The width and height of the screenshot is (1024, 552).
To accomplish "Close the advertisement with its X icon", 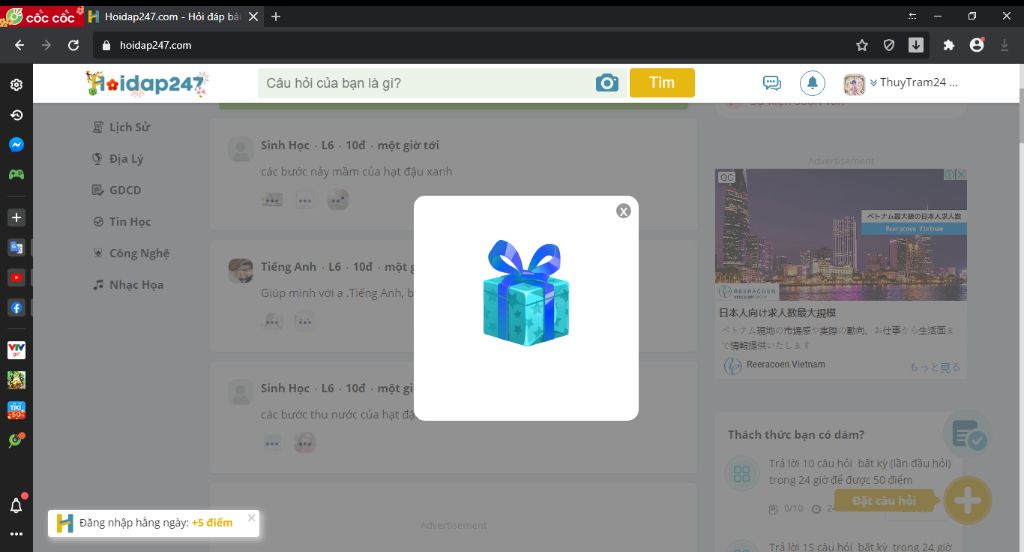I will coord(961,174).
